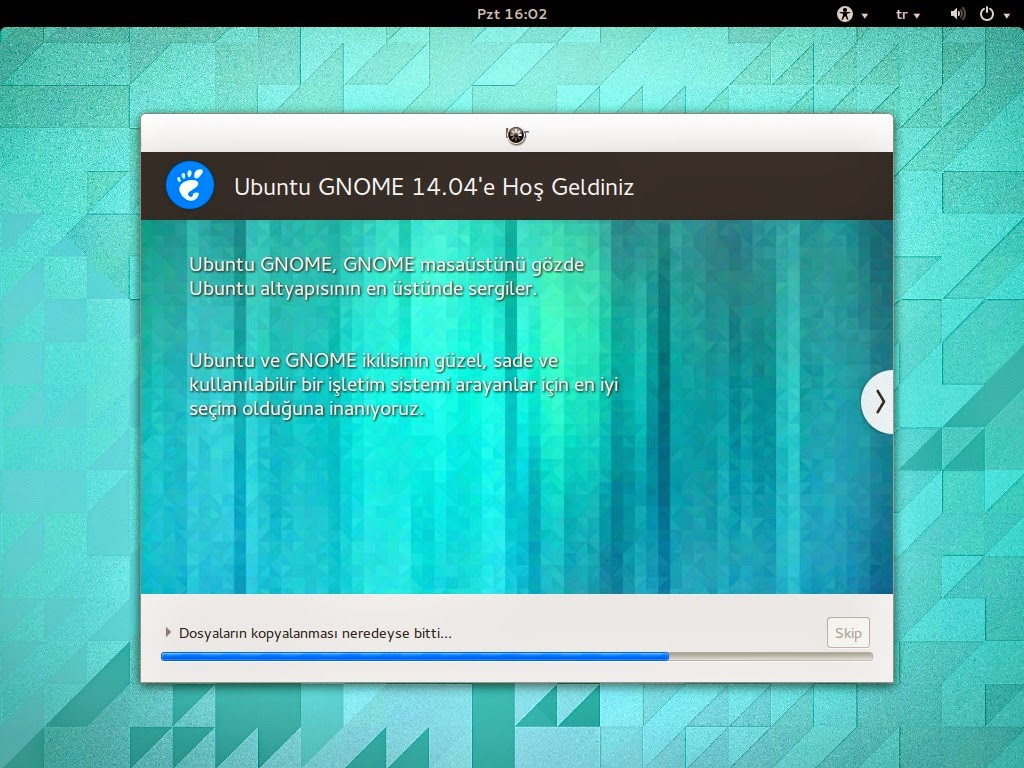This screenshot has height=768, width=1024.
Task: Click the blue installation progress bar
Action: 517,656
